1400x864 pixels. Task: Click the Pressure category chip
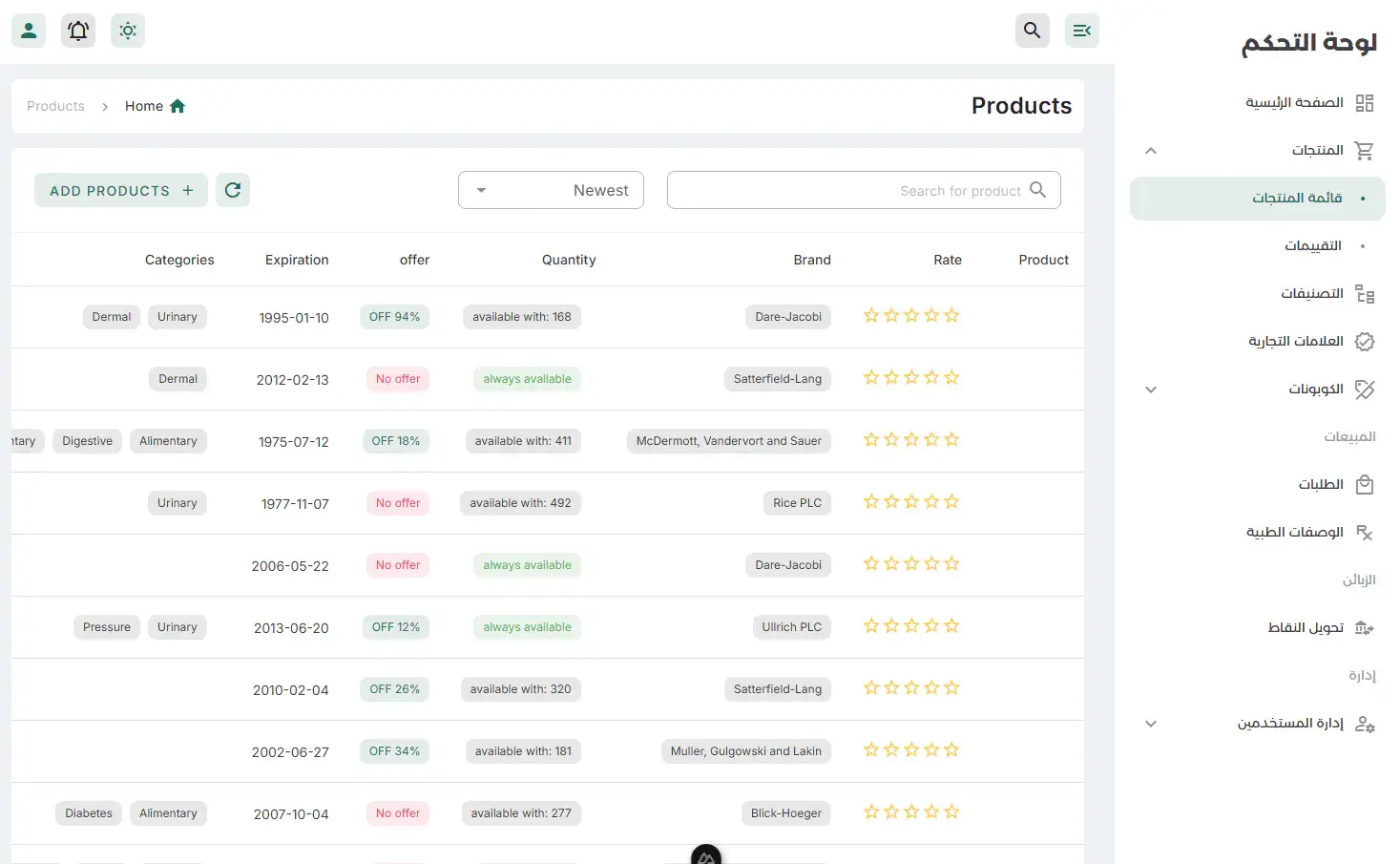click(x=107, y=627)
